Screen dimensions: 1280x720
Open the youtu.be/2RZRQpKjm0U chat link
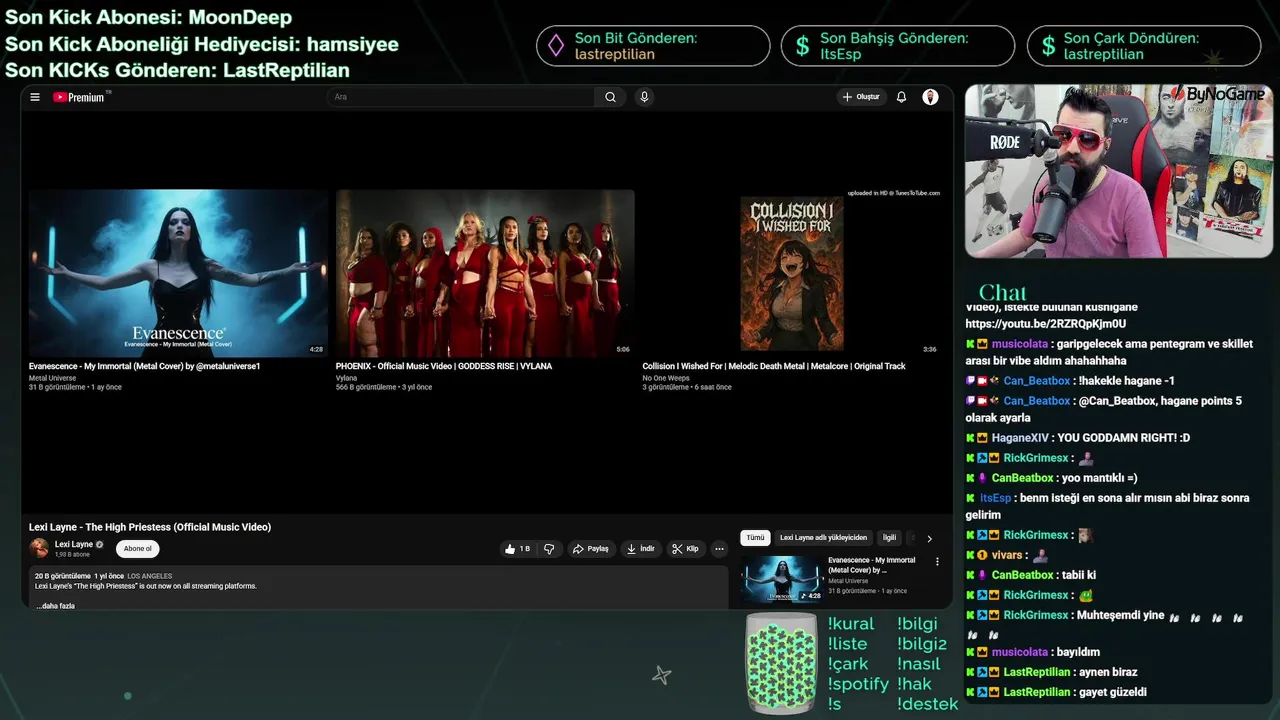tap(1045, 324)
